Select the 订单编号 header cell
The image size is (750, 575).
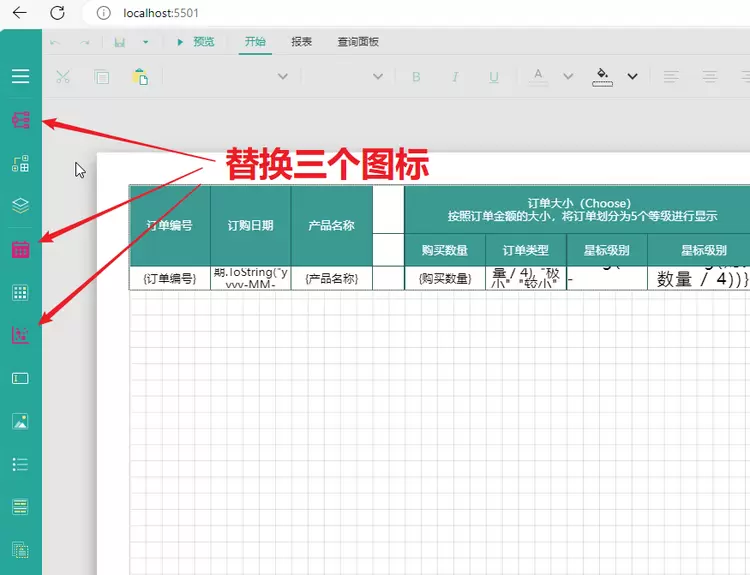tap(169, 225)
